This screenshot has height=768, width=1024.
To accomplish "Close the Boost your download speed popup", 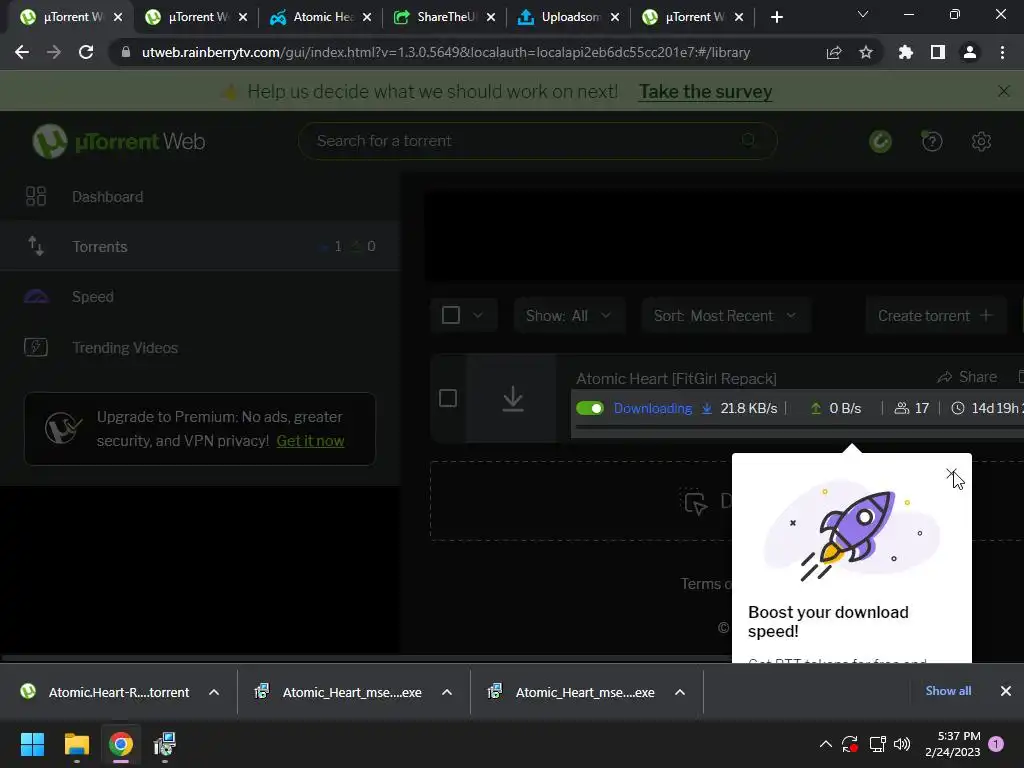I will [952, 473].
